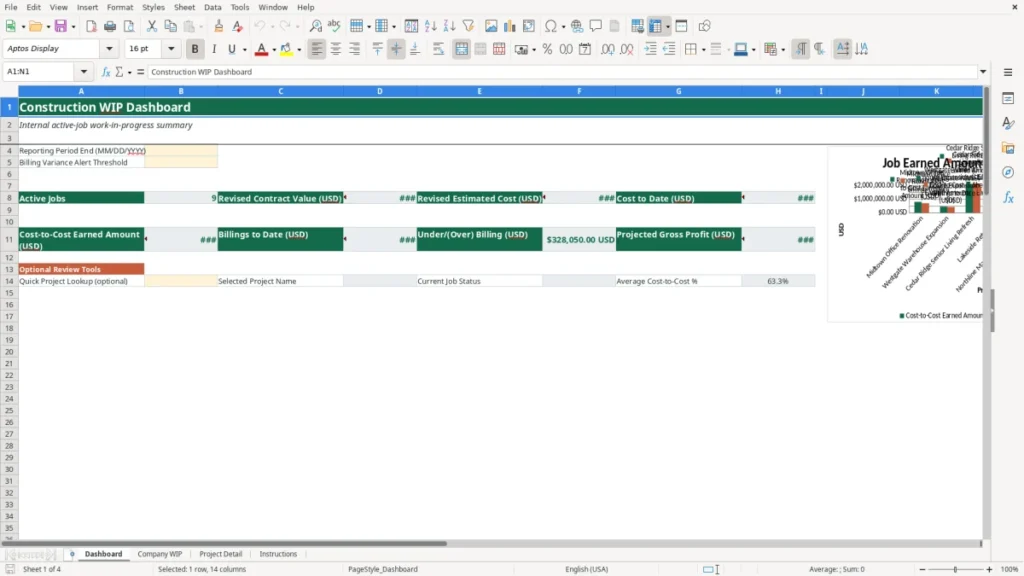The height and width of the screenshot is (576, 1024).
Task: Toggle Italic formatting
Action: click(x=214, y=49)
